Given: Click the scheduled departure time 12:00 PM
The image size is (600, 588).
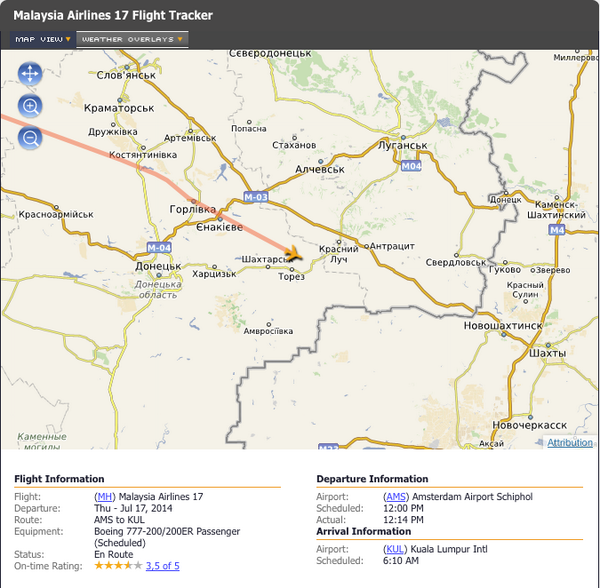Looking at the screenshot, I should (403, 508).
